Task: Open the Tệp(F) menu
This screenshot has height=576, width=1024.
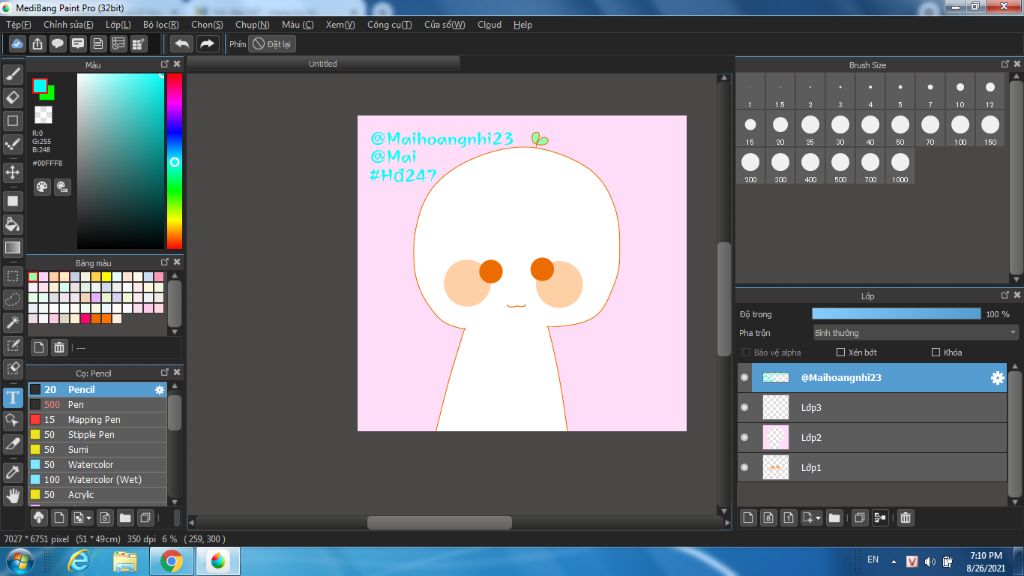Action: tap(18, 25)
